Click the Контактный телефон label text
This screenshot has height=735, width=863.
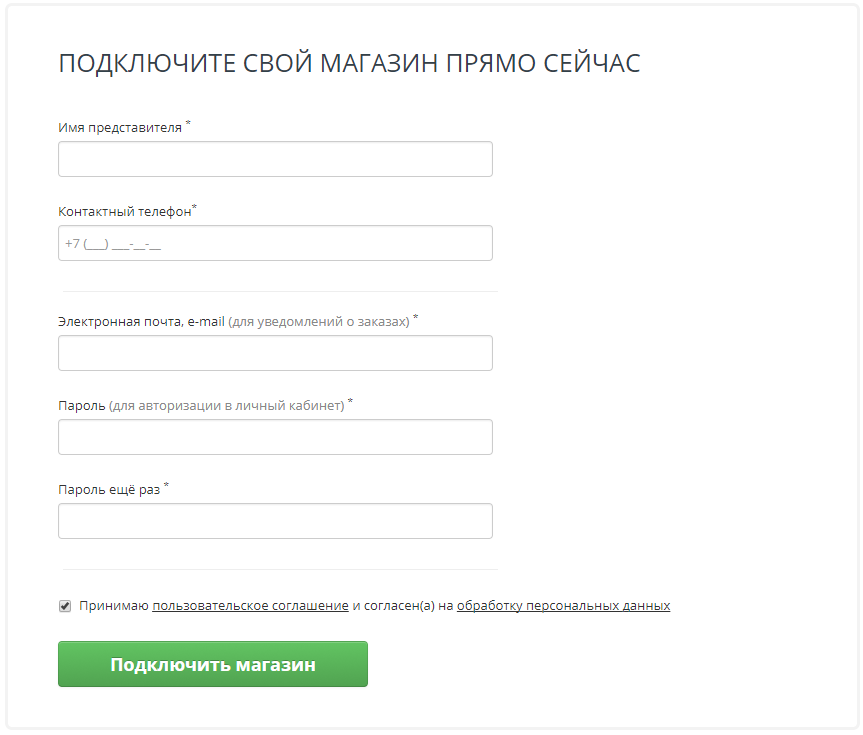[x=125, y=211]
